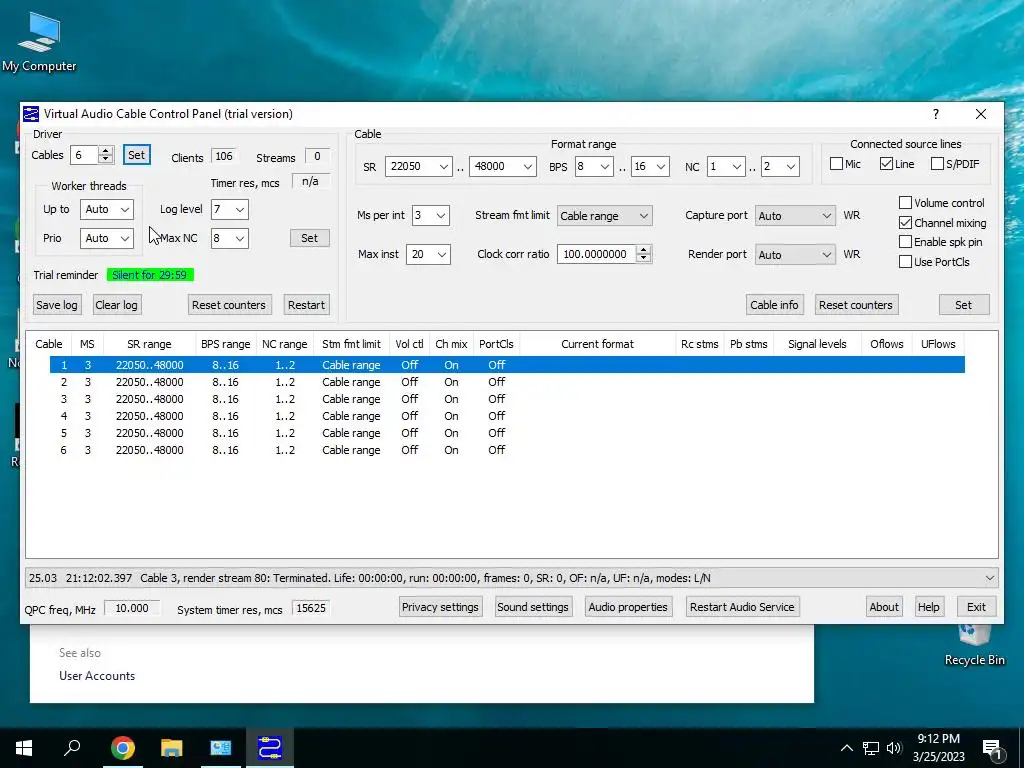The height and width of the screenshot is (768, 1024).
Task: Expand the log message dropdown
Action: pos(989,578)
